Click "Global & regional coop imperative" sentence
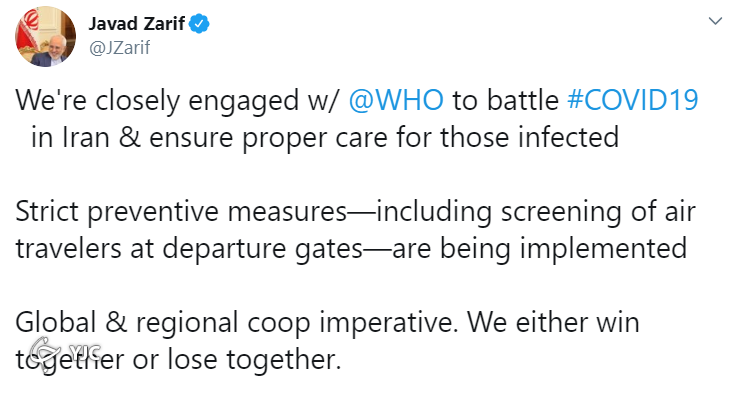Viewport: 739px width, 393px height. (x=237, y=323)
